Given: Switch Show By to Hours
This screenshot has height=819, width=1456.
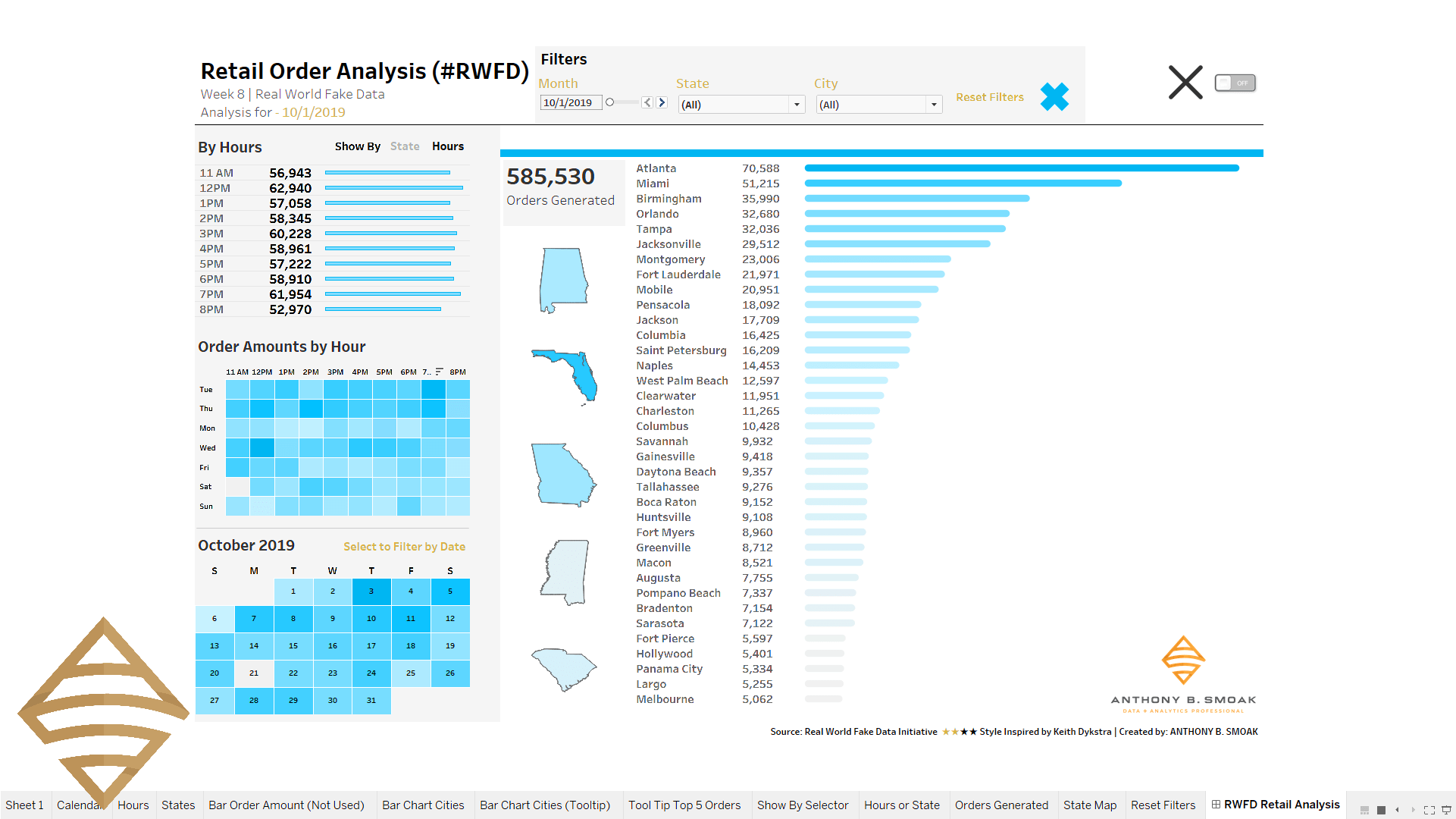Looking at the screenshot, I should click(x=448, y=146).
